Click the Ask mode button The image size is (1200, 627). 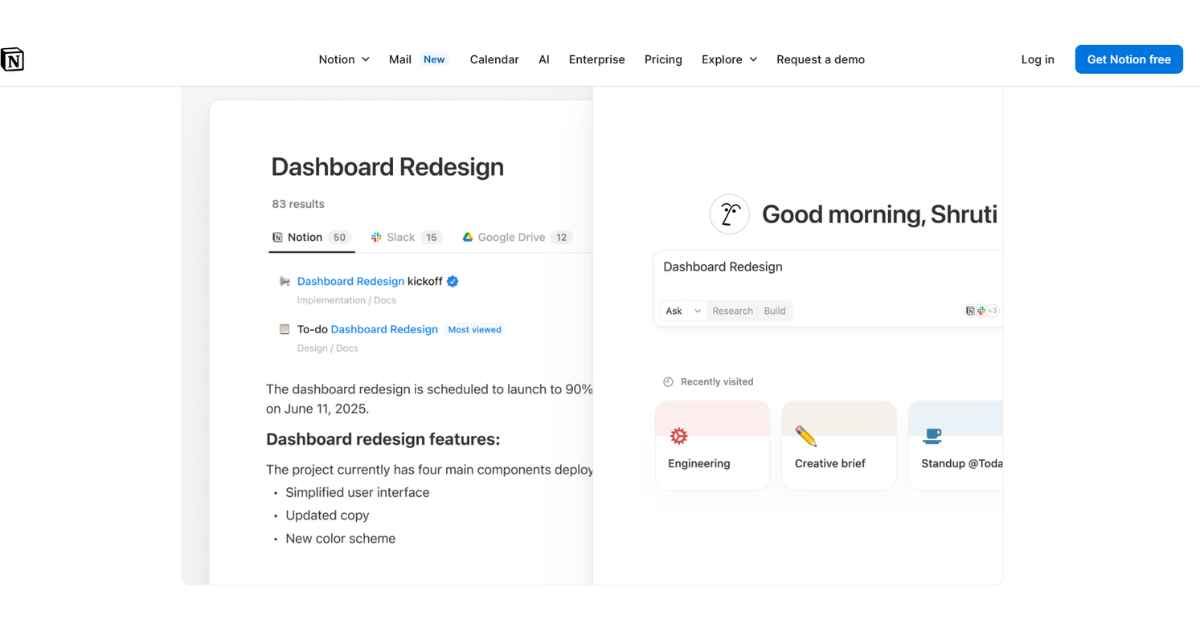674,311
